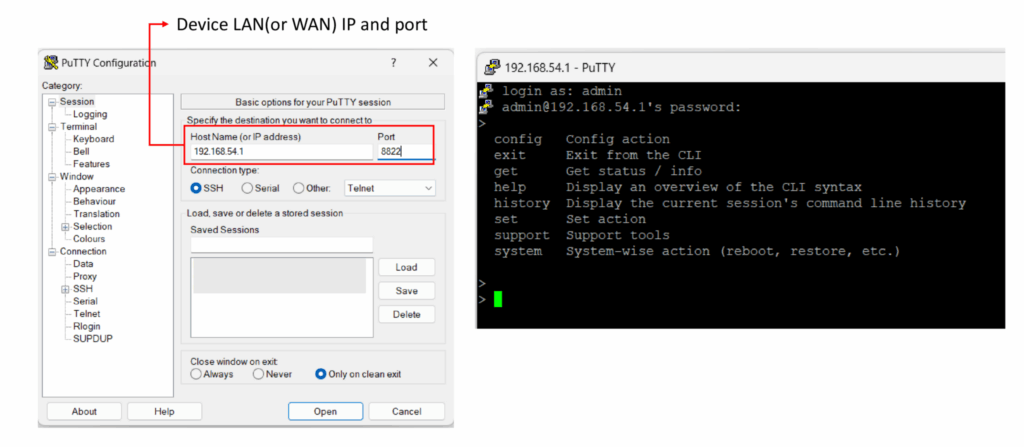Choose the Other connection type option
1024x447 pixels.
pyautogui.click(x=299, y=188)
